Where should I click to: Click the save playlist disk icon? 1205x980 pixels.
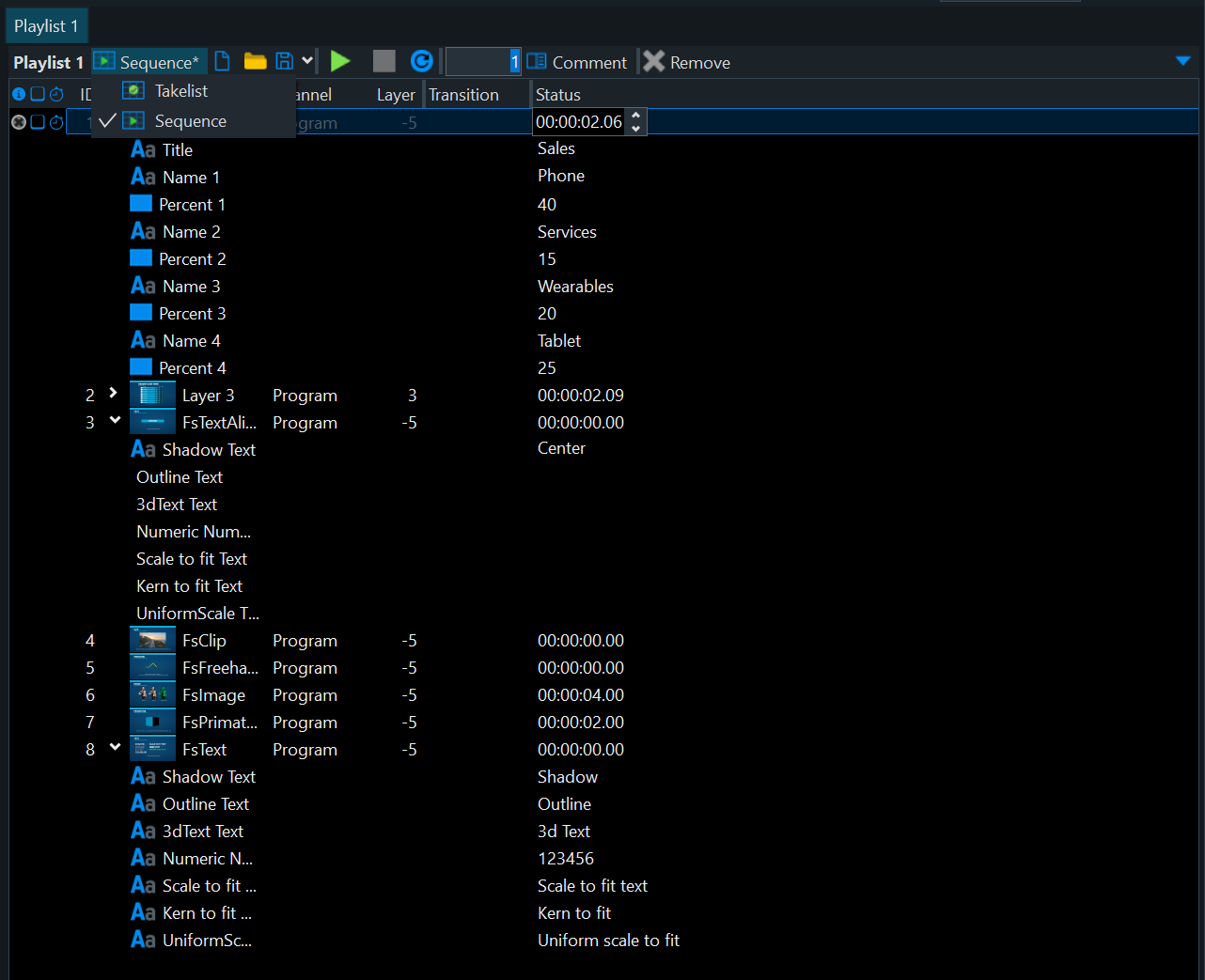pyautogui.click(x=284, y=62)
